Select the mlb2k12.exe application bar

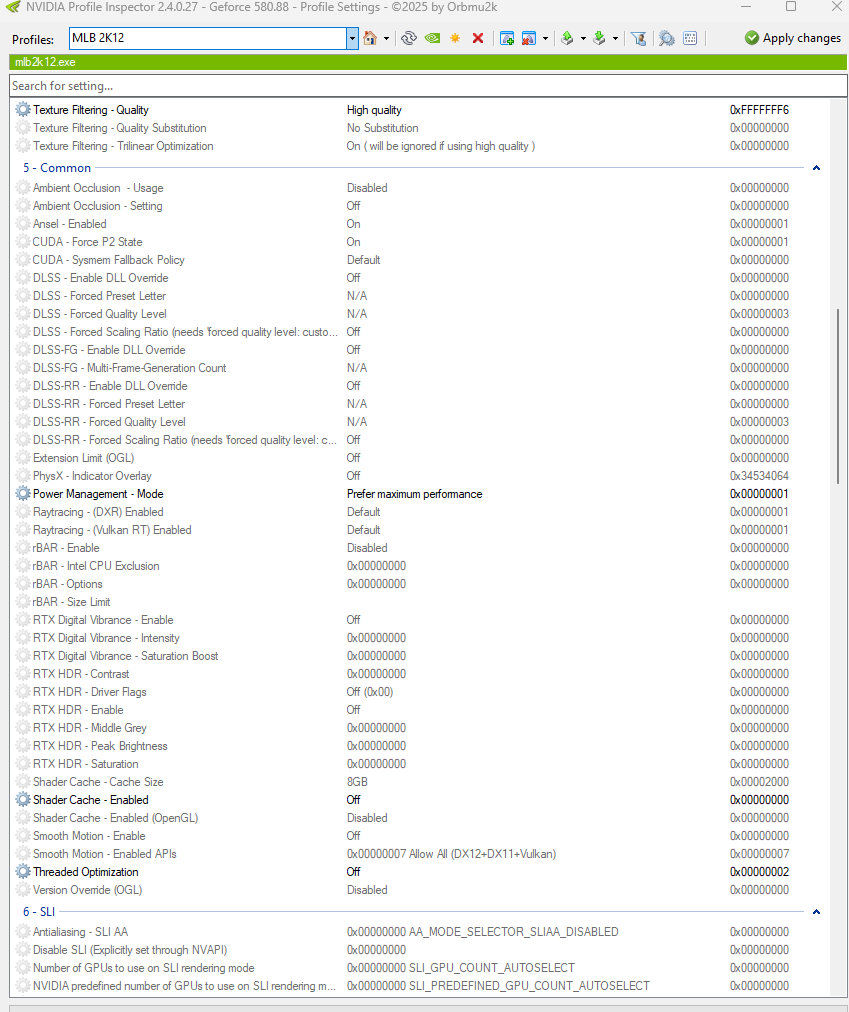(x=428, y=63)
